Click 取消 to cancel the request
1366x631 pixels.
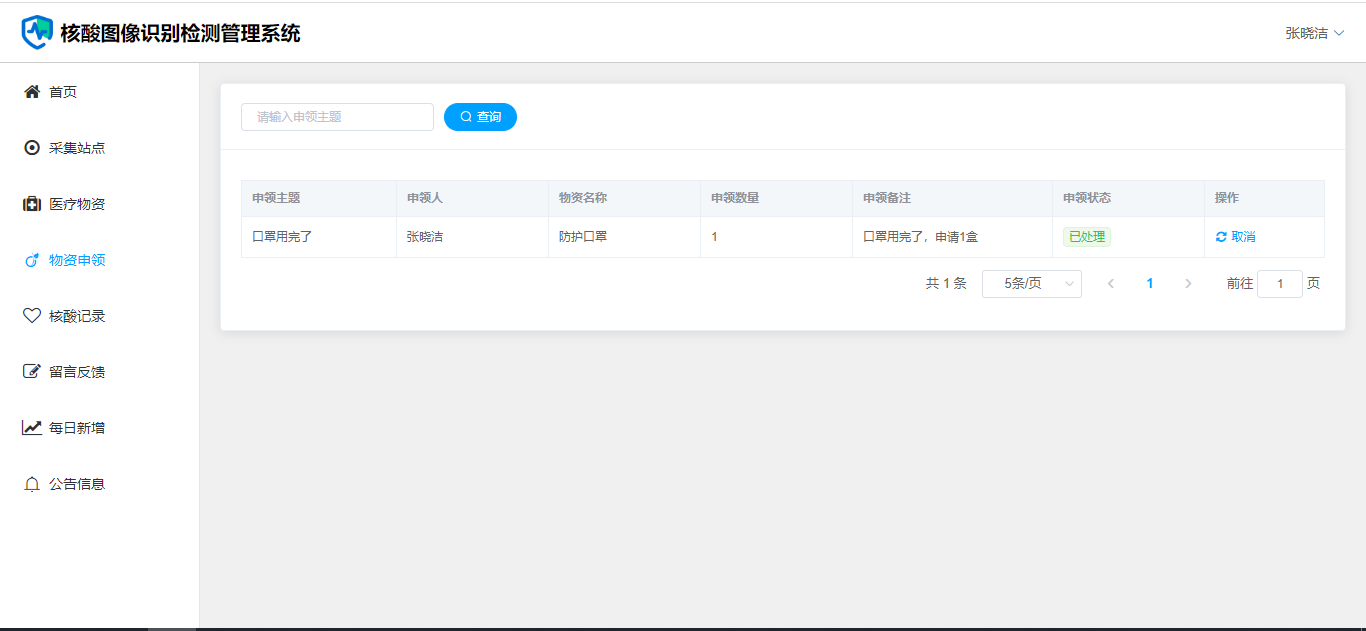(1236, 237)
